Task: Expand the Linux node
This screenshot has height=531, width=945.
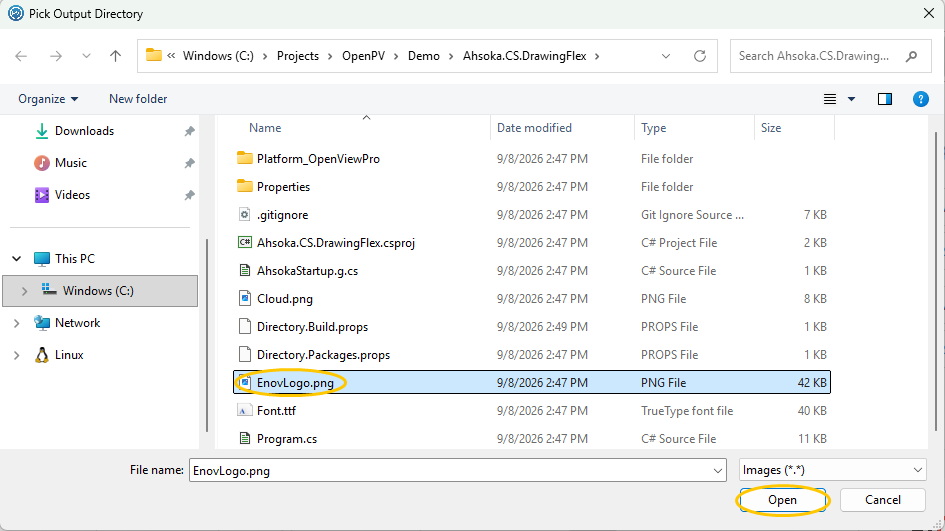Action: point(16,355)
